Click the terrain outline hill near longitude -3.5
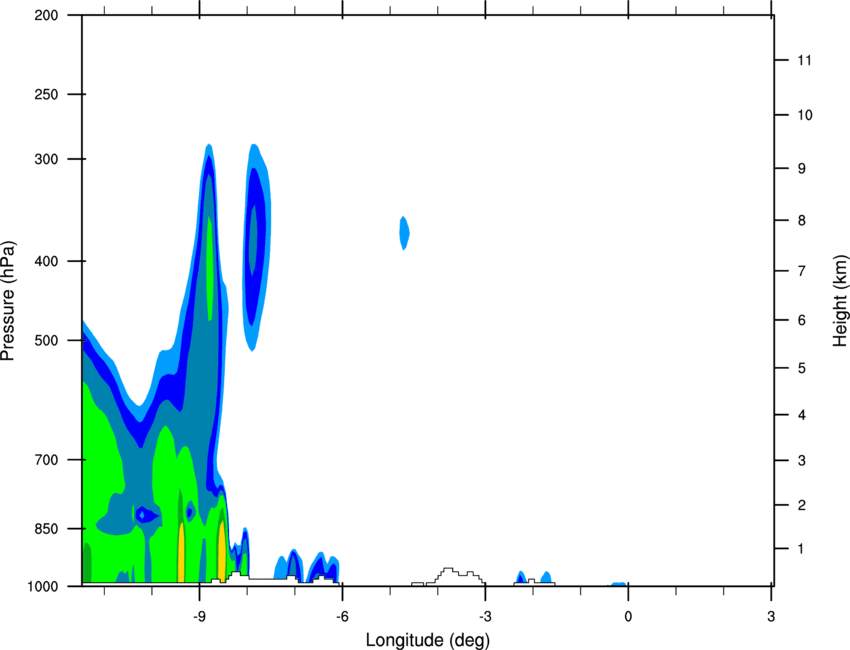This screenshot has width=850, height=650. 454,576
